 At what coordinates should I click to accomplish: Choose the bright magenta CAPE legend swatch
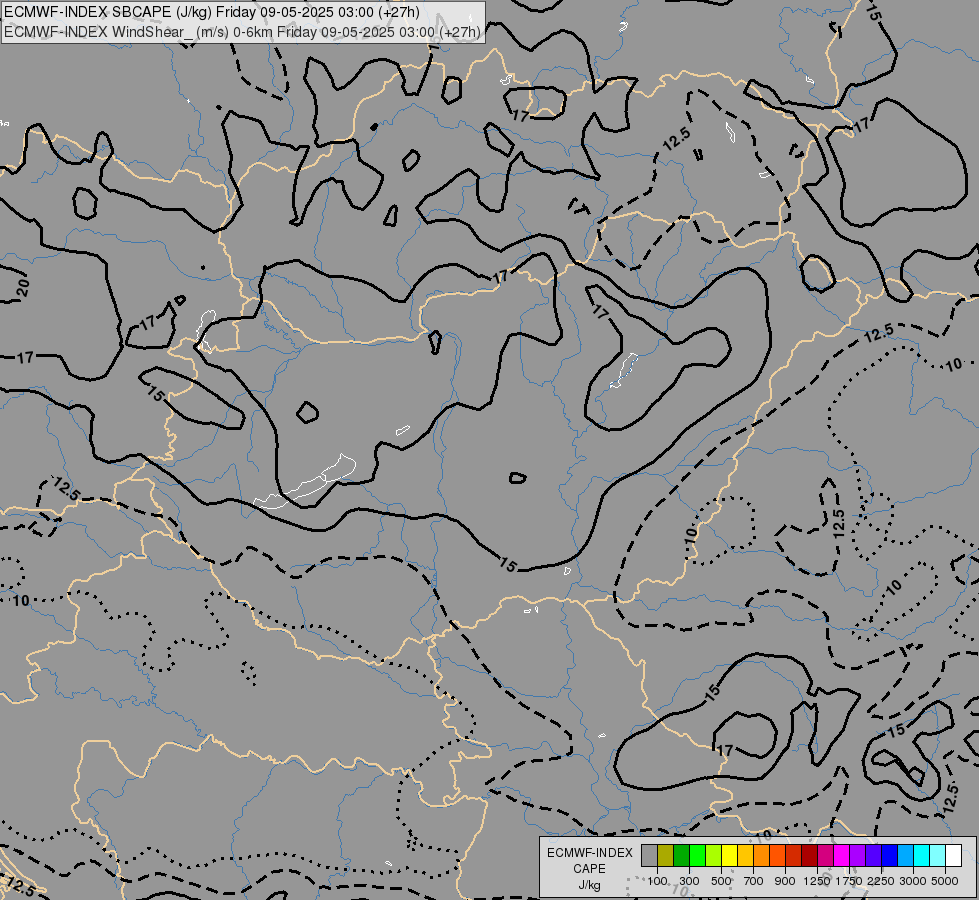click(x=842, y=855)
